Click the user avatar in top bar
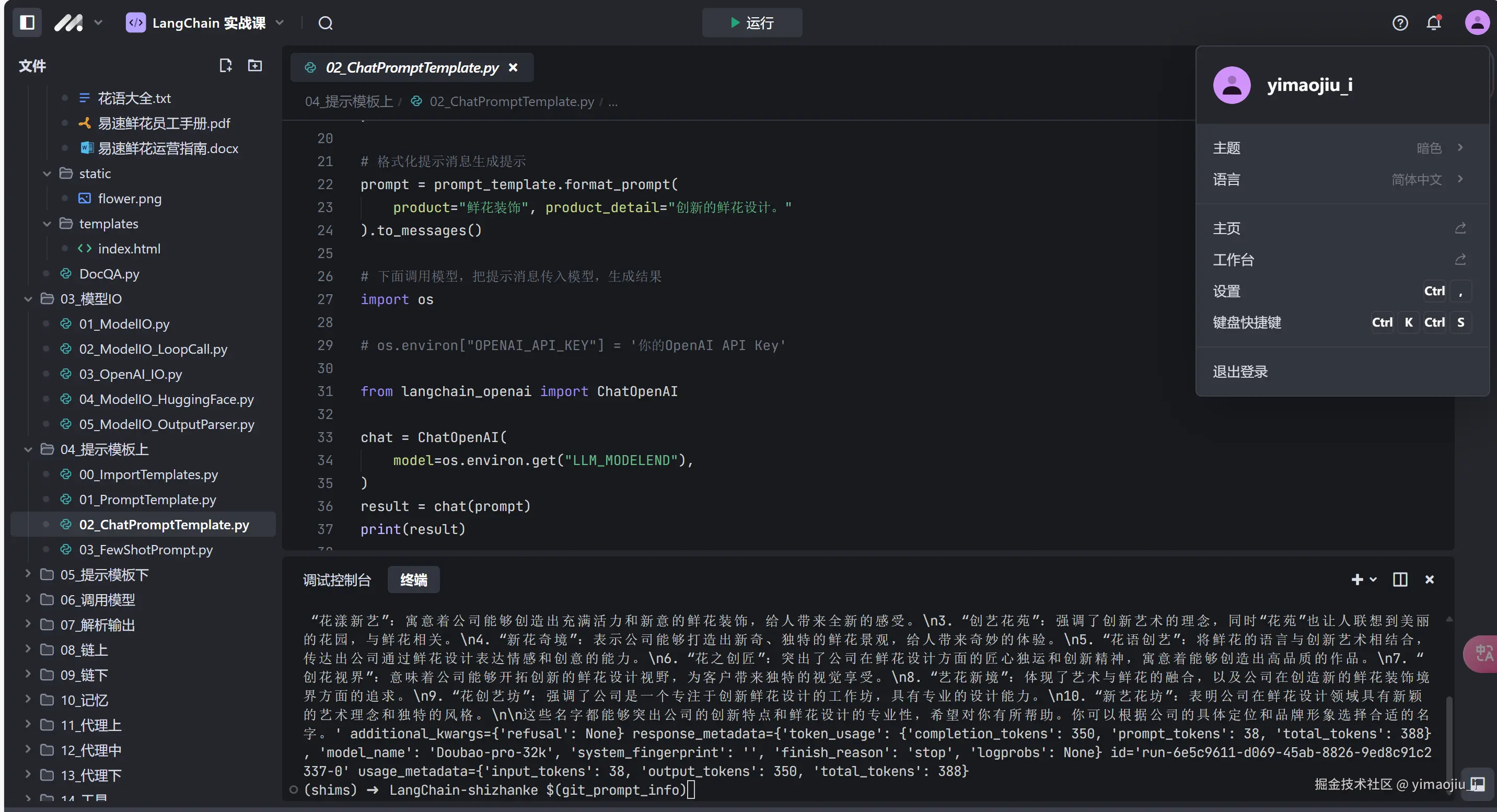This screenshot has height=812, width=1497. (x=1476, y=22)
